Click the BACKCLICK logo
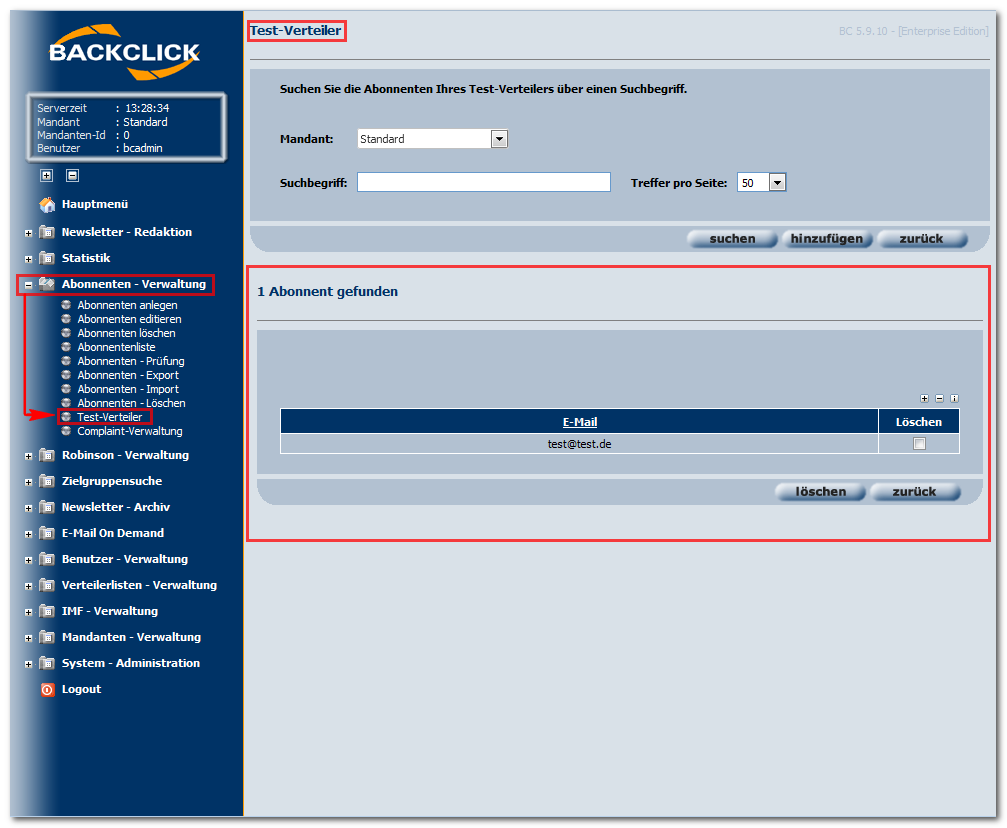Image resolution: width=1007 pixels, height=828 pixels. pyautogui.click(x=124, y=52)
